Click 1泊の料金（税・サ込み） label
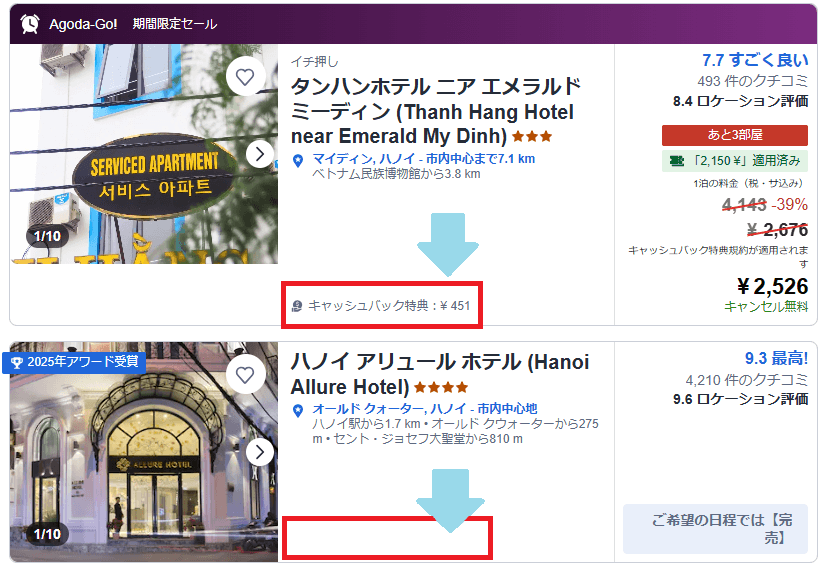The height and width of the screenshot is (569, 826). 748,183
